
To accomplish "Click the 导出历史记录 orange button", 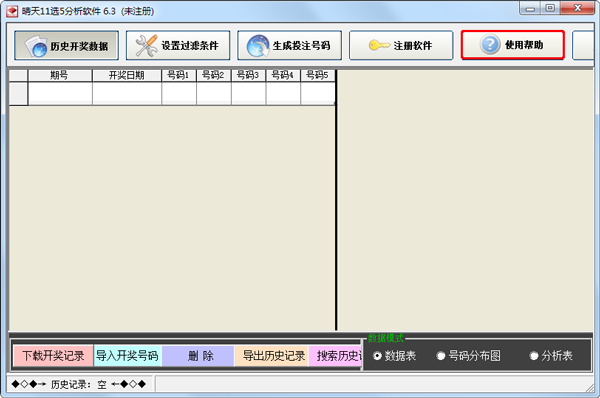I will (x=271, y=356).
